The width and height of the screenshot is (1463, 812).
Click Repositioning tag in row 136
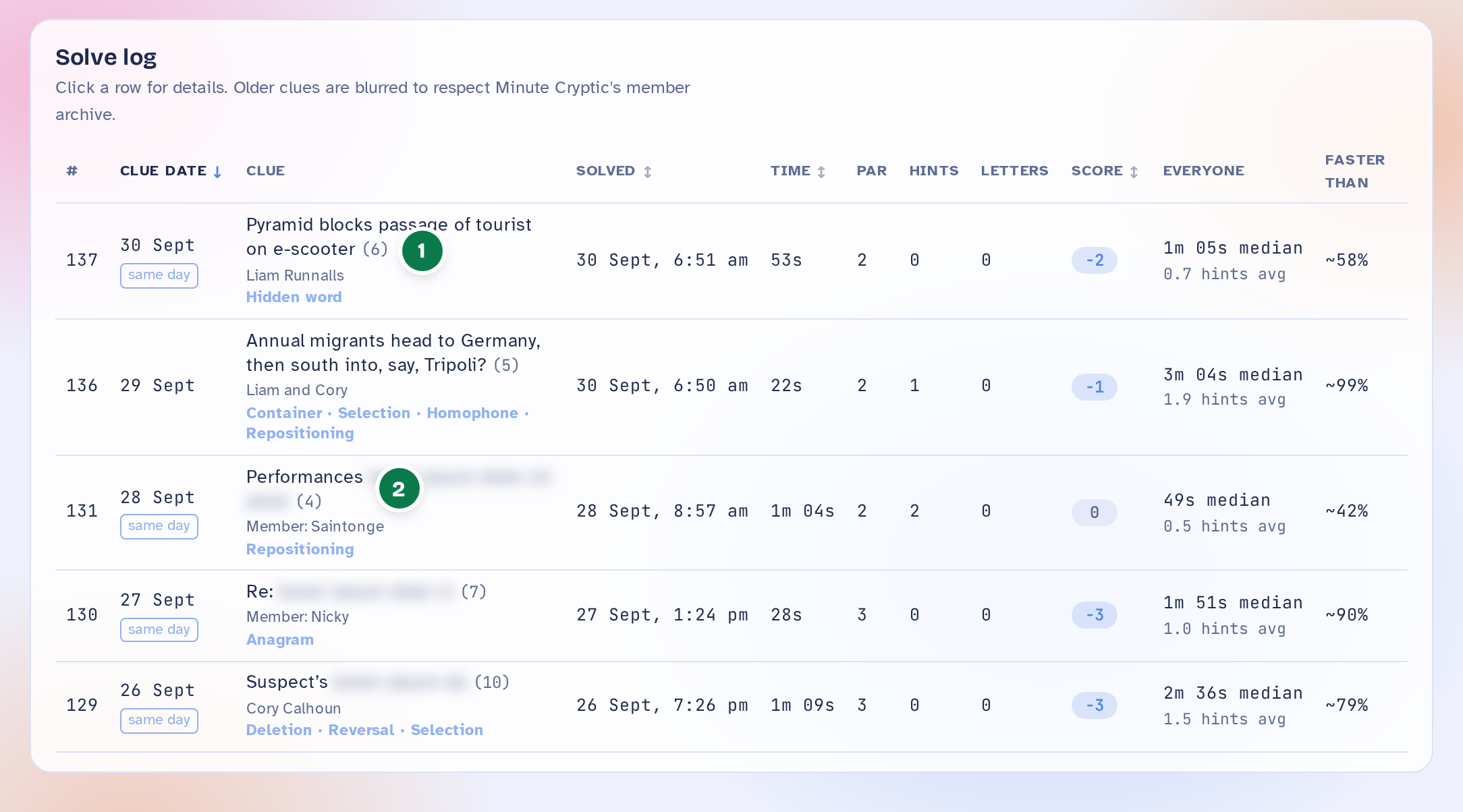300,433
